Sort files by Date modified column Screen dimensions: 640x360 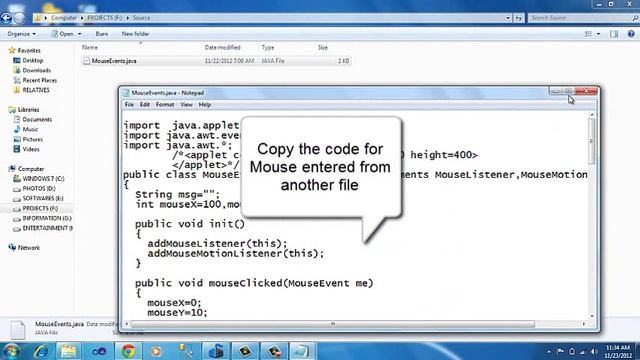point(222,47)
